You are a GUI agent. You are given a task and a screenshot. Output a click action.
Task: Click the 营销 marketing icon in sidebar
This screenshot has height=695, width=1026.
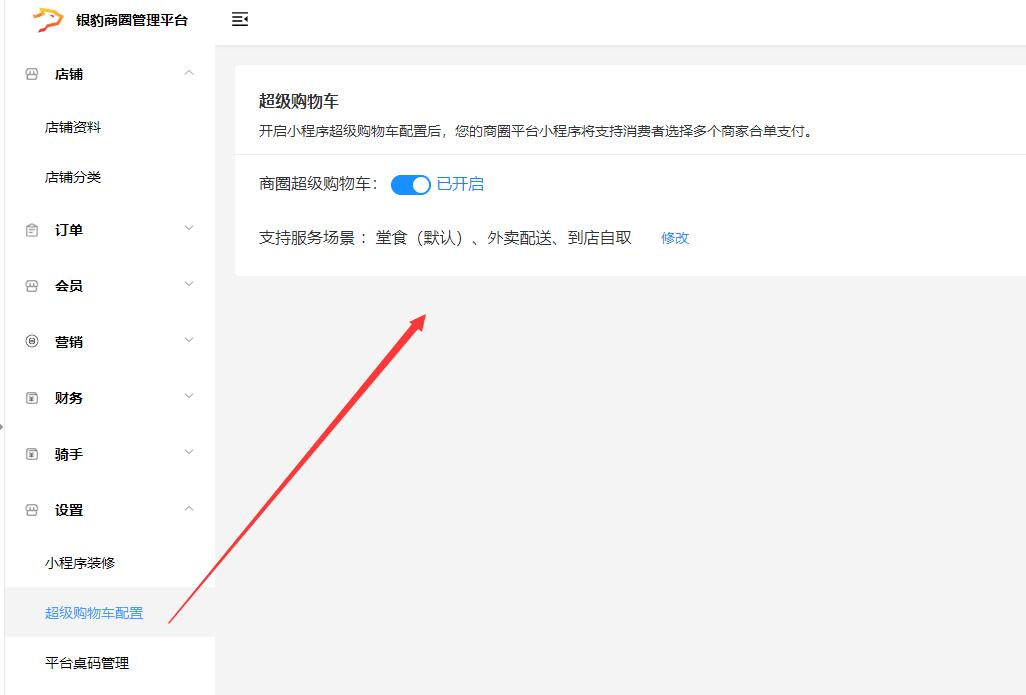tap(32, 342)
